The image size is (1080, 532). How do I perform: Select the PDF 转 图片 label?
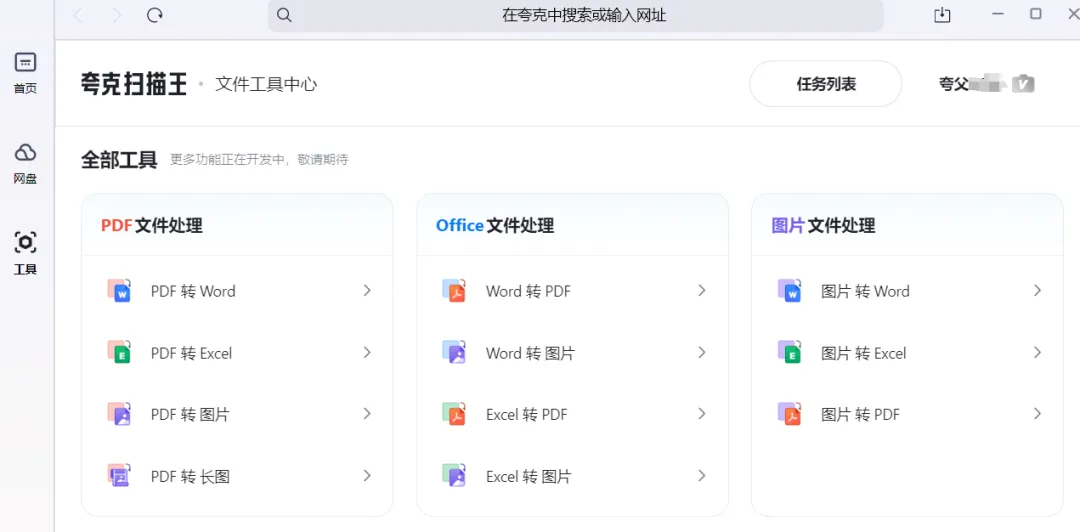coord(190,415)
